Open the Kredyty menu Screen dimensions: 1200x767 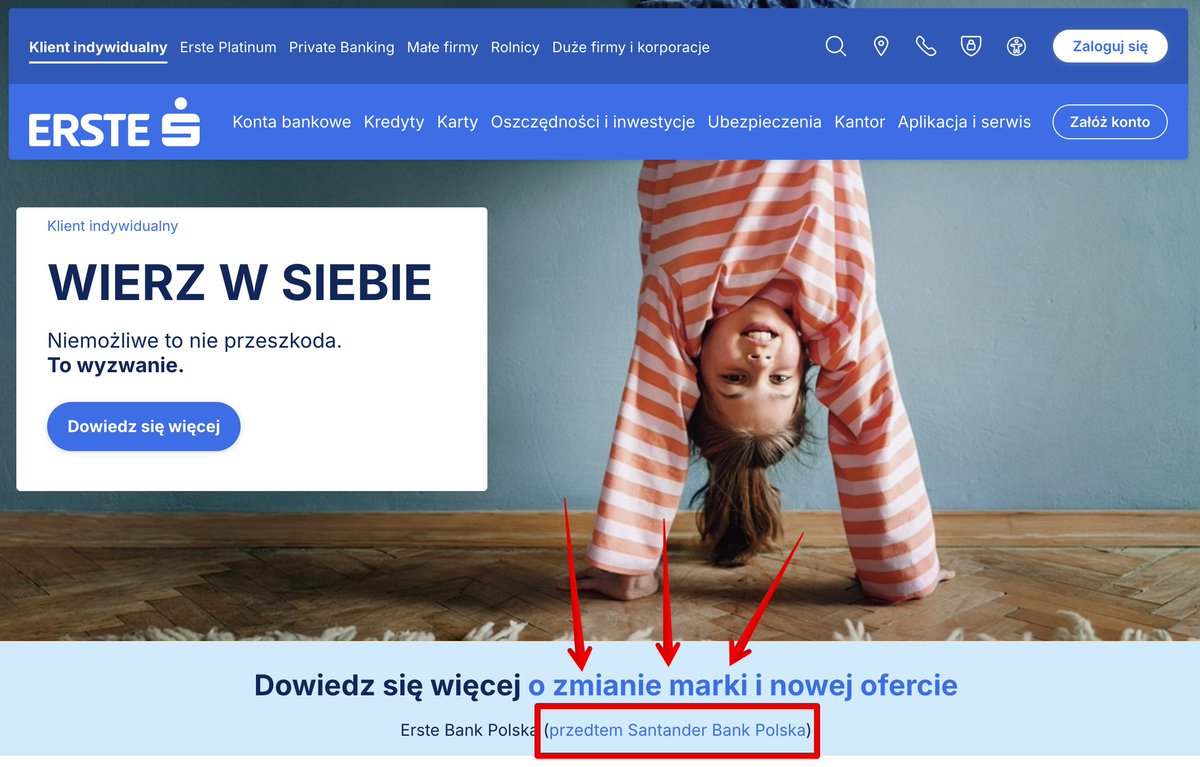[394, 122]
